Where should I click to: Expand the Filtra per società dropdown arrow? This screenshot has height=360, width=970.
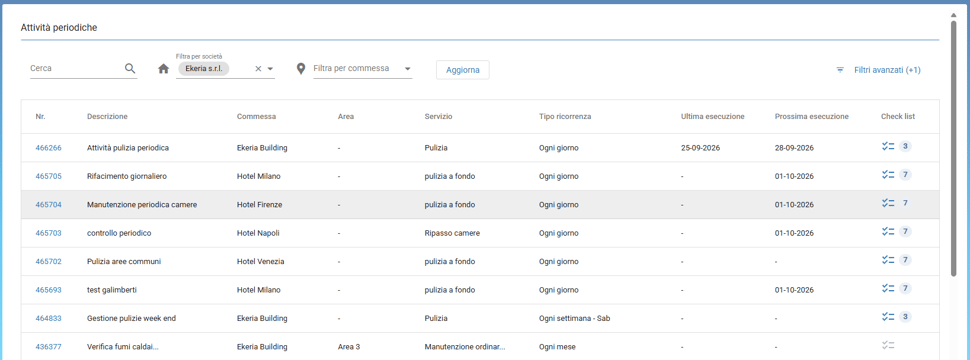pyautogui.click(x=270, y=69)
